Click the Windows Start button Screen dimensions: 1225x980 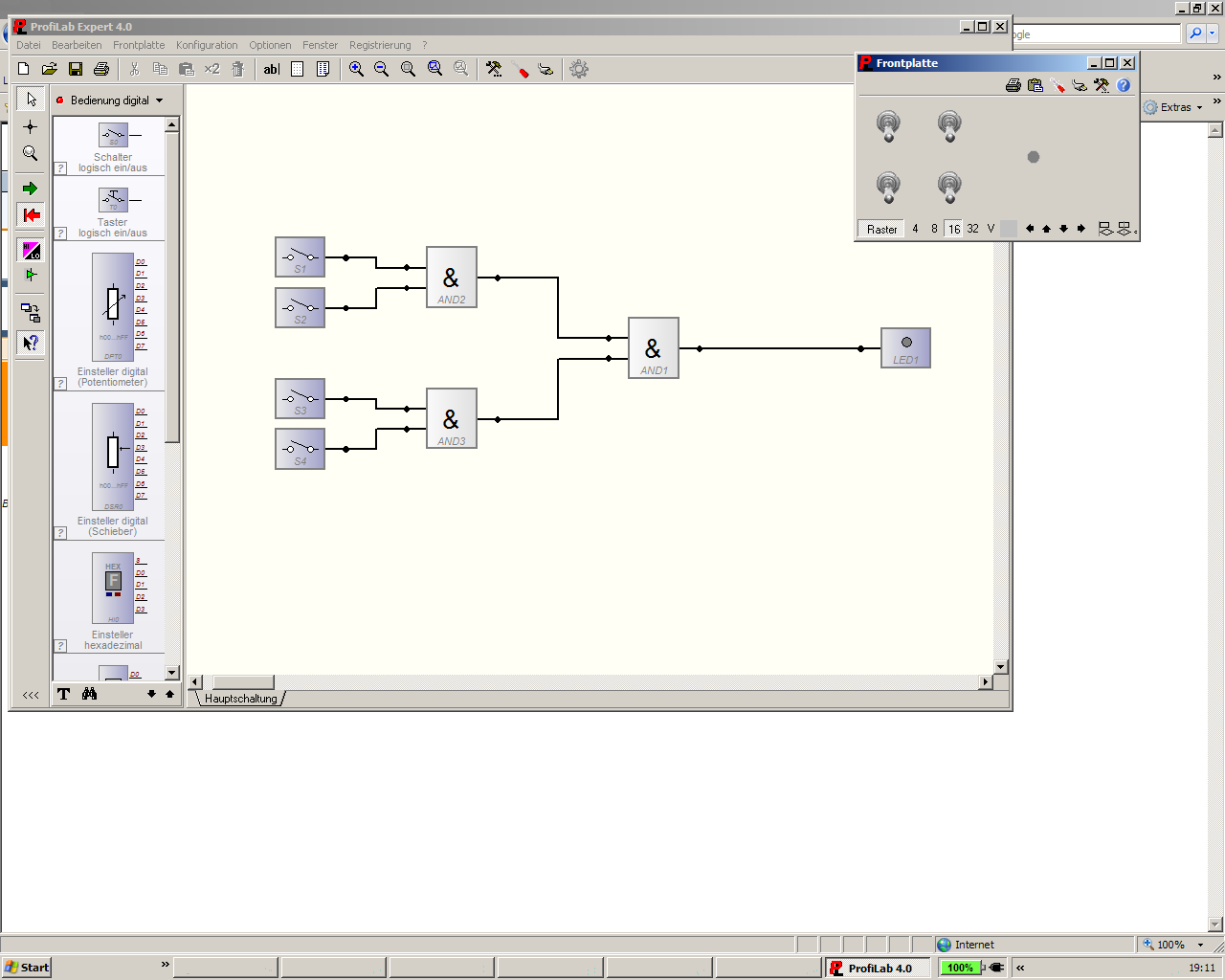click(27, 968)
